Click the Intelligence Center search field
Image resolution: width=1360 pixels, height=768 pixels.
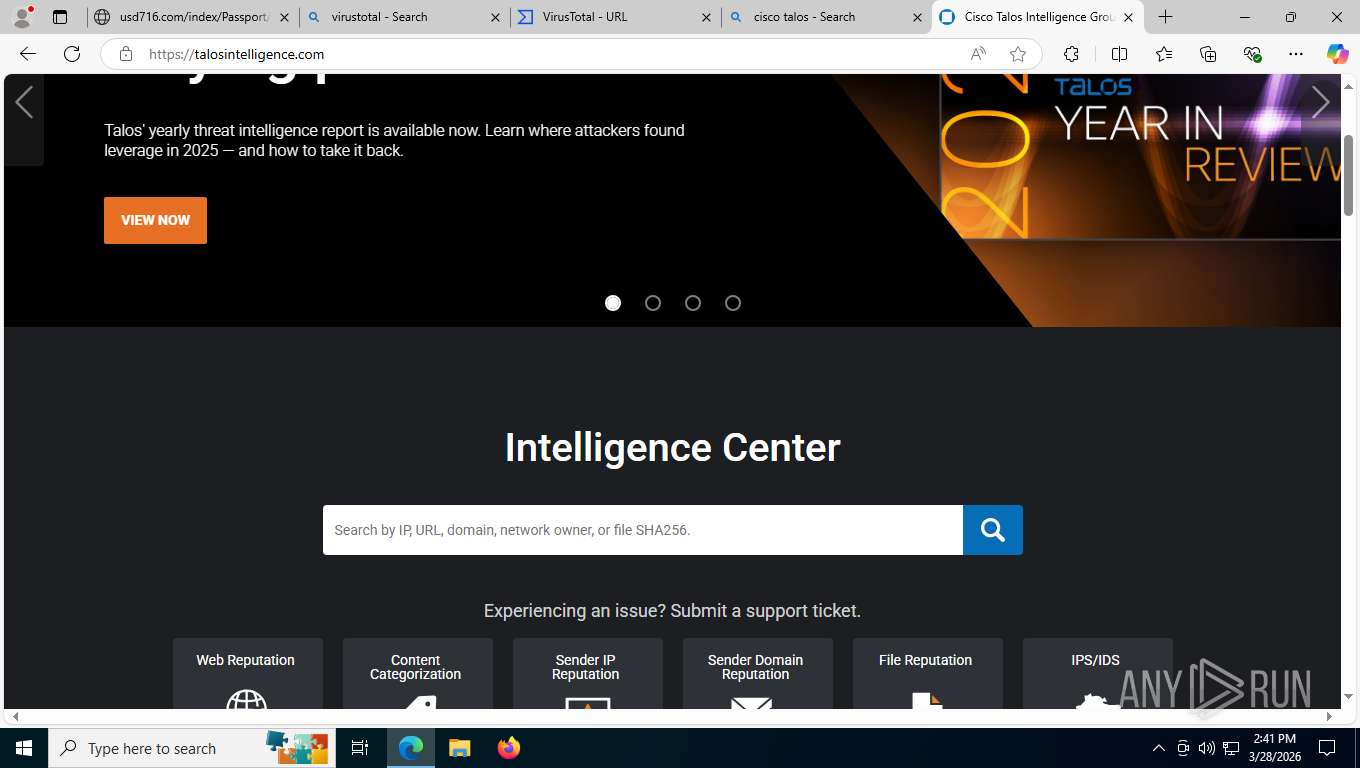[643, 530]
